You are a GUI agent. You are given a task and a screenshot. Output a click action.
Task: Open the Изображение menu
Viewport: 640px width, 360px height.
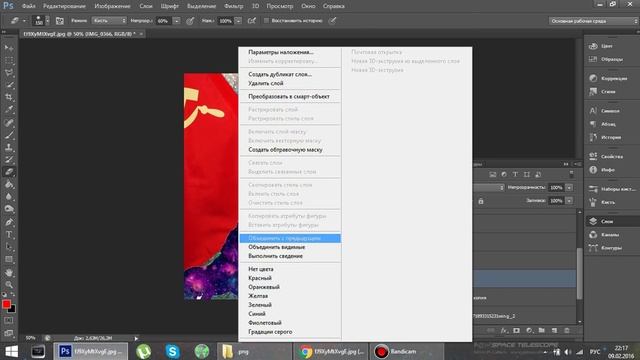pyautogui.click(x=113, y=6)
